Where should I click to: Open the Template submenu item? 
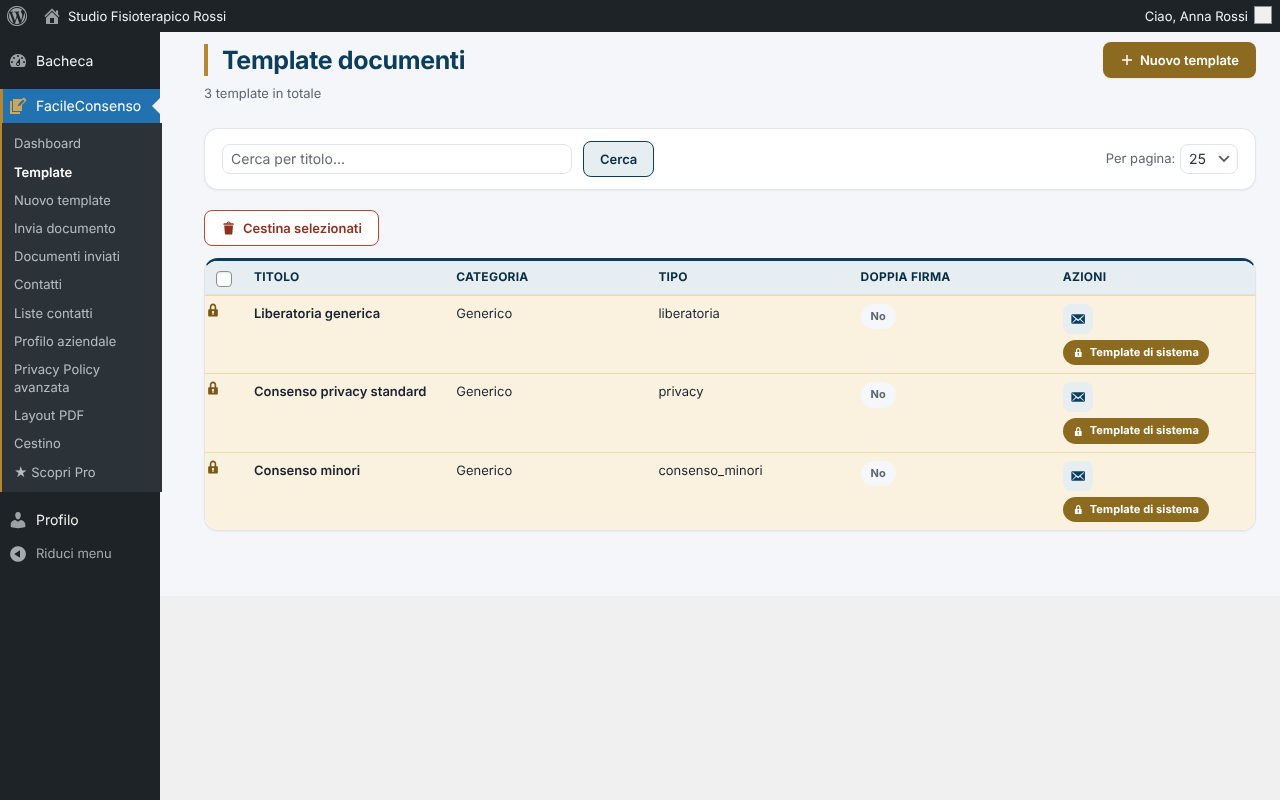click(x=43, y=172)
